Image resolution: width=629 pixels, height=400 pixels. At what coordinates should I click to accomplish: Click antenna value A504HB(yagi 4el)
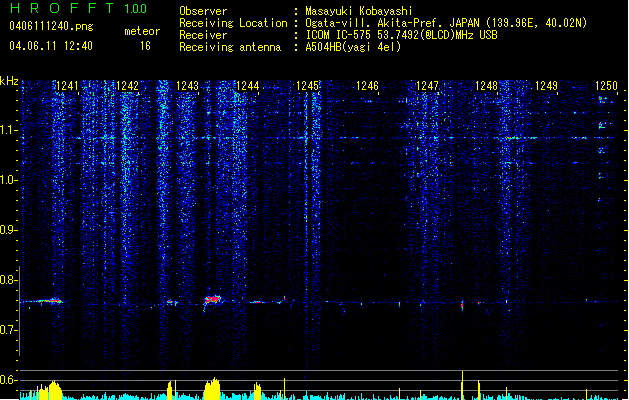353,47
